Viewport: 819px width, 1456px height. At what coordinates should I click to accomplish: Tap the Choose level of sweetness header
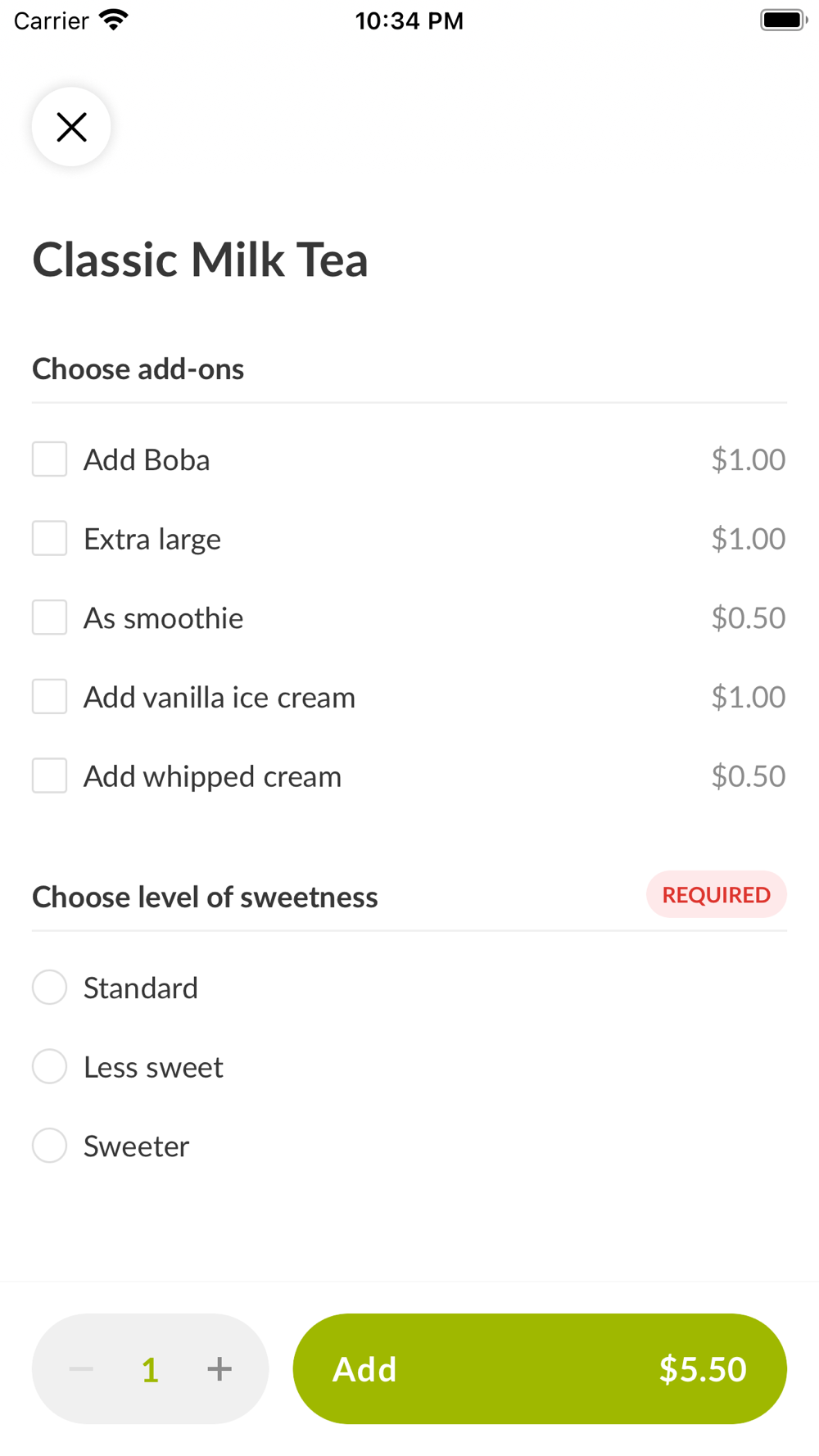[x=205, y=898]
